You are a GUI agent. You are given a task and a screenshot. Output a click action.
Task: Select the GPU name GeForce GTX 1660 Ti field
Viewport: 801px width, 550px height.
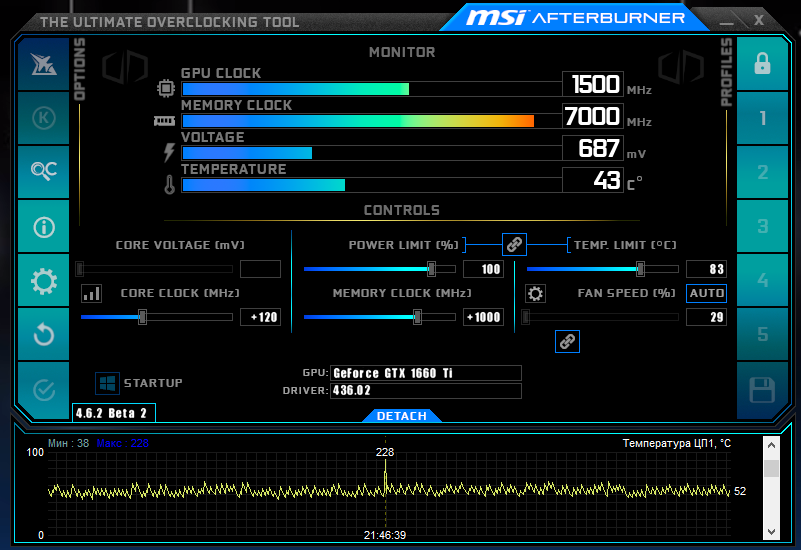(426, 373)
